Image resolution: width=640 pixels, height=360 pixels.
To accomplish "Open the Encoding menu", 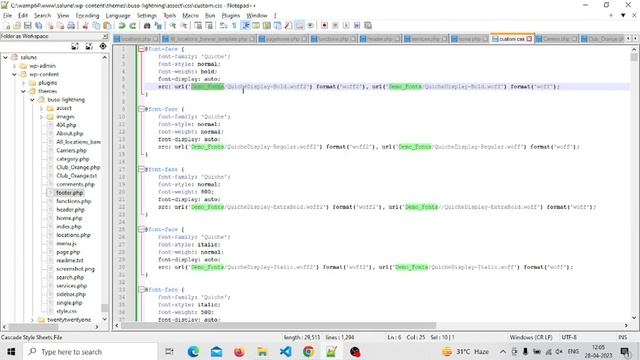I will (x=87, y=16).
